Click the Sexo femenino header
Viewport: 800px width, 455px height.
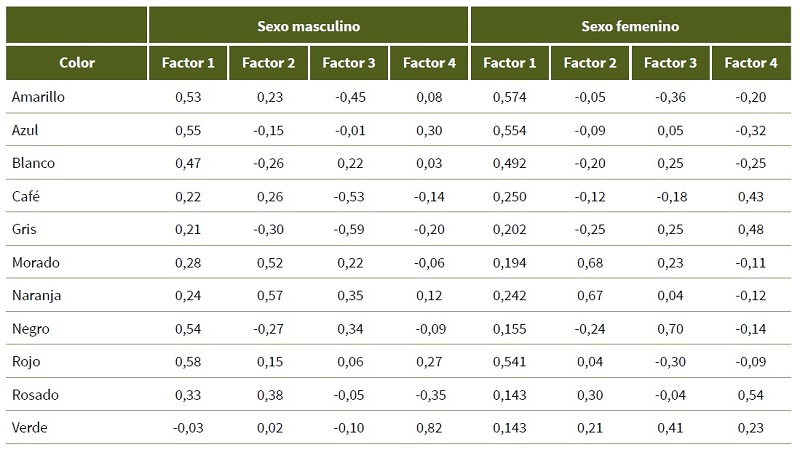pos(630,26)
